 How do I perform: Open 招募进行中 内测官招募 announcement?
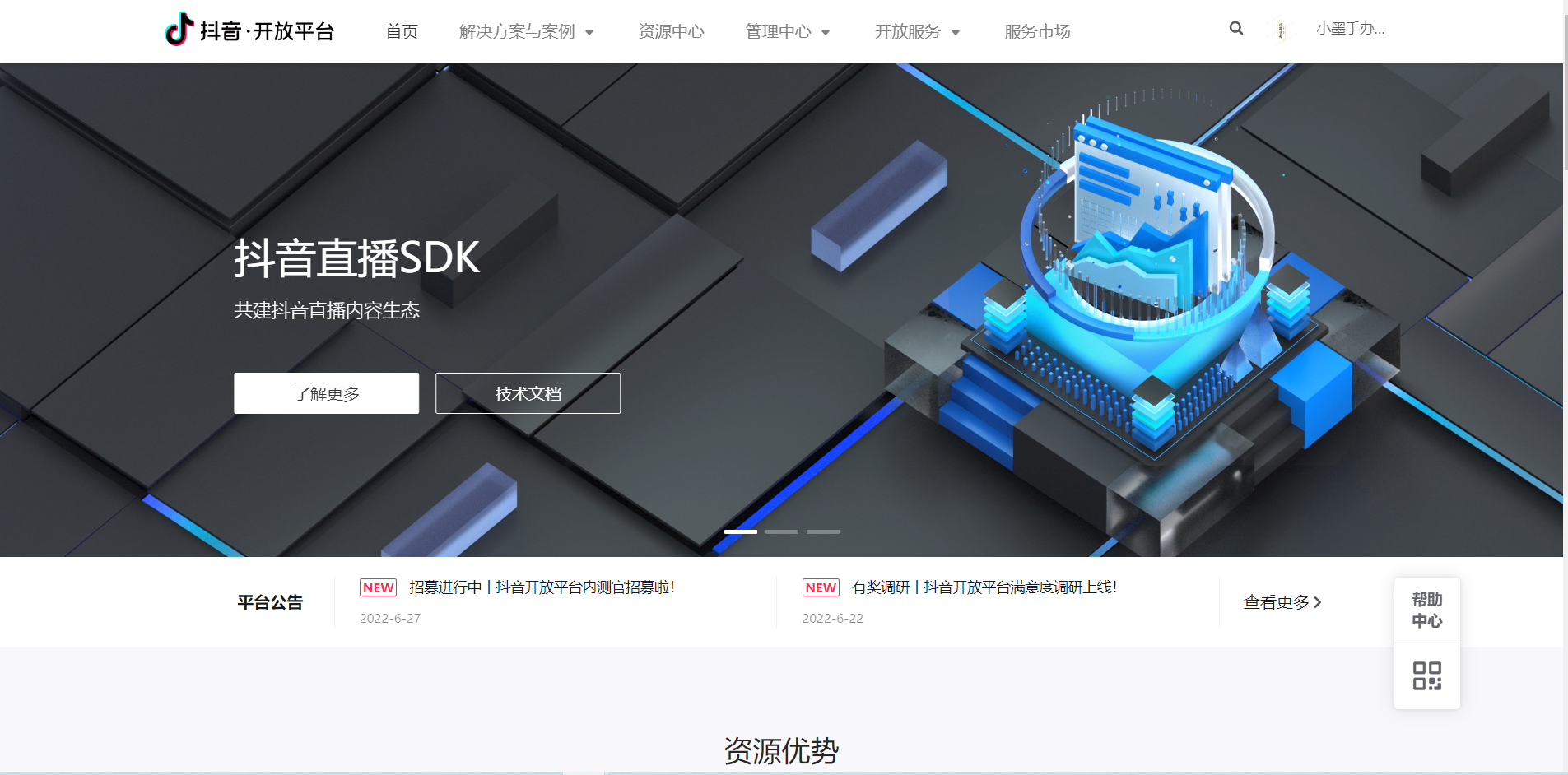[x=542, y=587]
